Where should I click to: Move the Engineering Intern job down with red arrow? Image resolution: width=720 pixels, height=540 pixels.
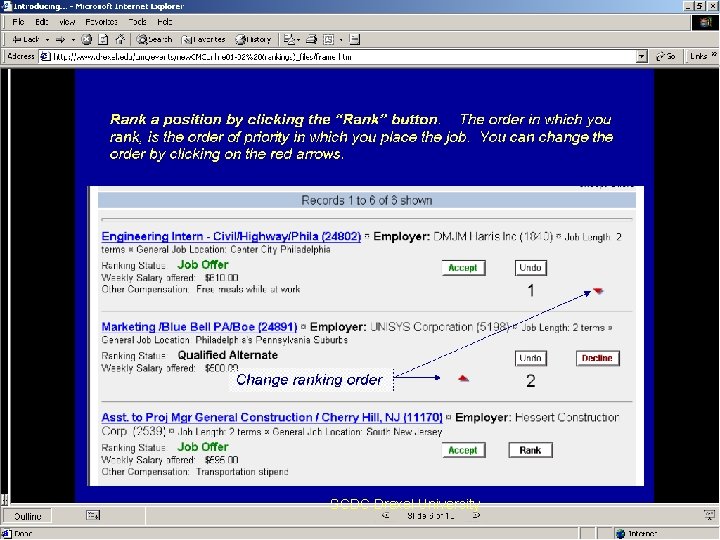(598, 291)
